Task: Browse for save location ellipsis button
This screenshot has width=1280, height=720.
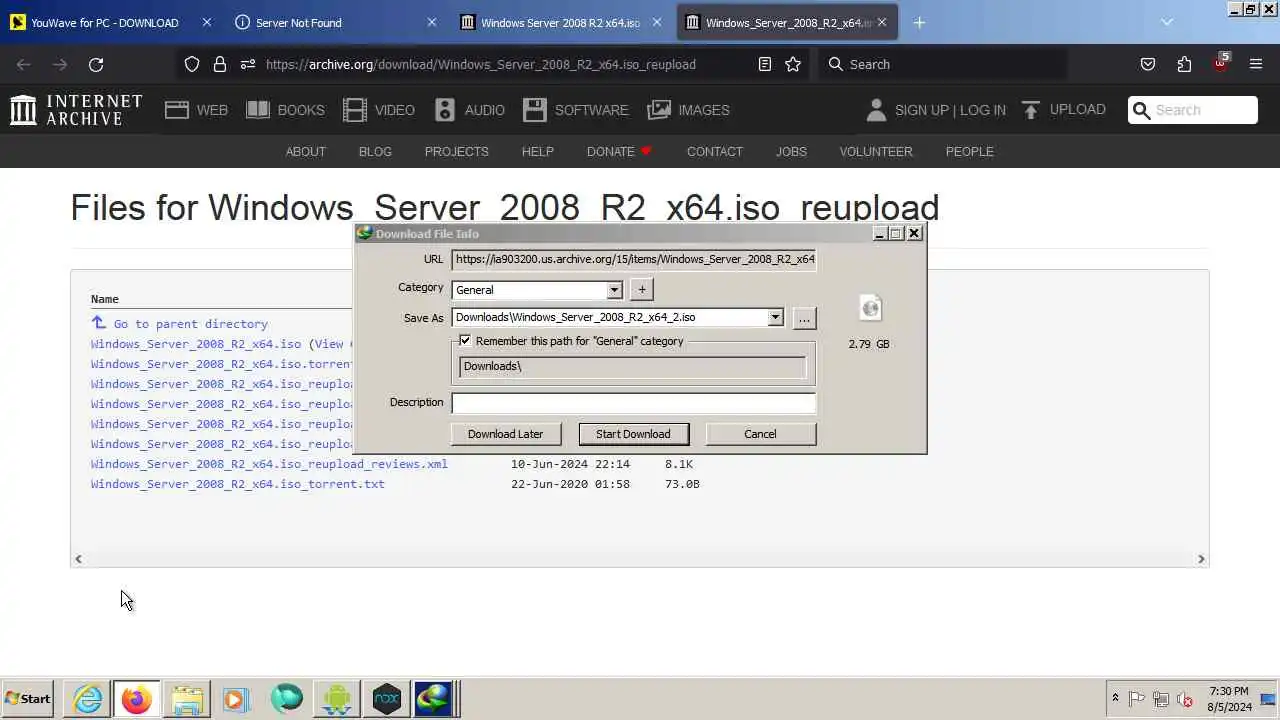Action: pyautogui.click(x=804, y=318)
